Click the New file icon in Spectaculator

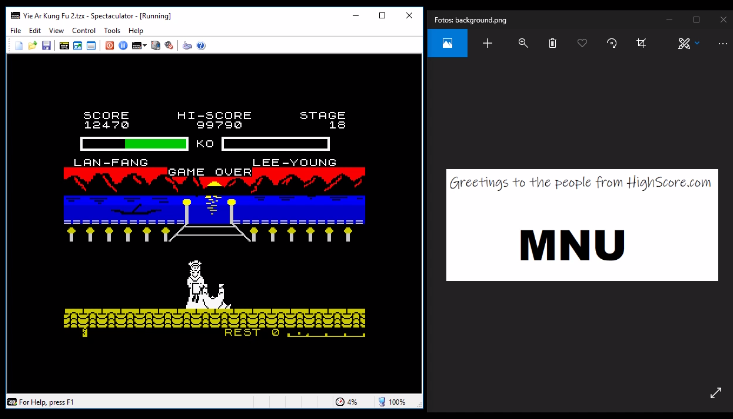pos(19,45)
